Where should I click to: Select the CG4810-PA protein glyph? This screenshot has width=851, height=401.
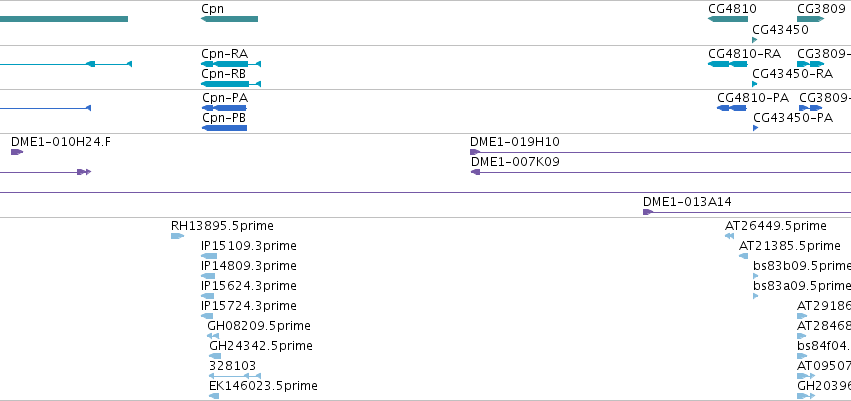732,108
